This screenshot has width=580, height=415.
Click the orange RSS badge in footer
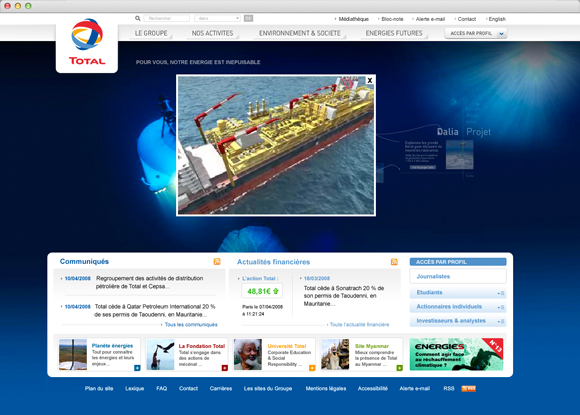pyautogui.click(x=468, y=388)
